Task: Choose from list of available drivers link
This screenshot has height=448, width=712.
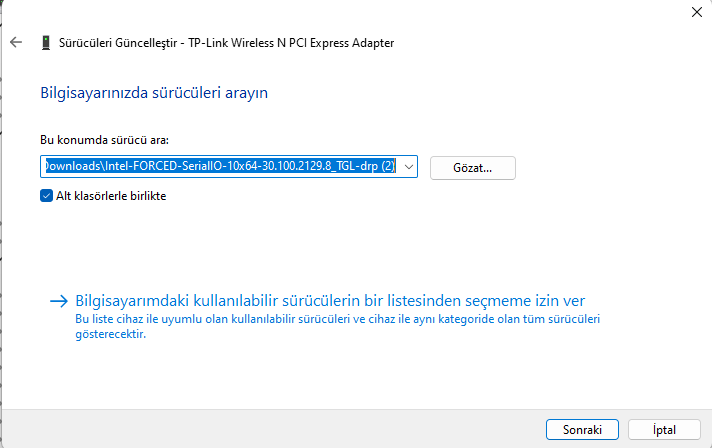Action: tap(330, 300)
